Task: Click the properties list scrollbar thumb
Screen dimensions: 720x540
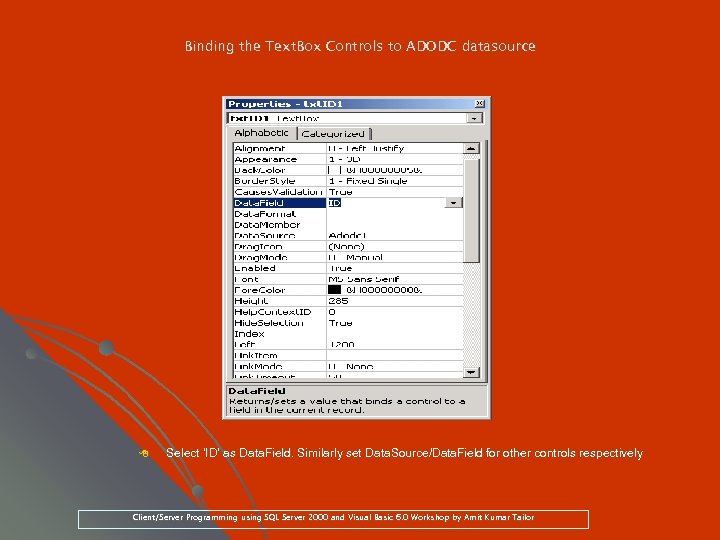Action: click(471, 210)
